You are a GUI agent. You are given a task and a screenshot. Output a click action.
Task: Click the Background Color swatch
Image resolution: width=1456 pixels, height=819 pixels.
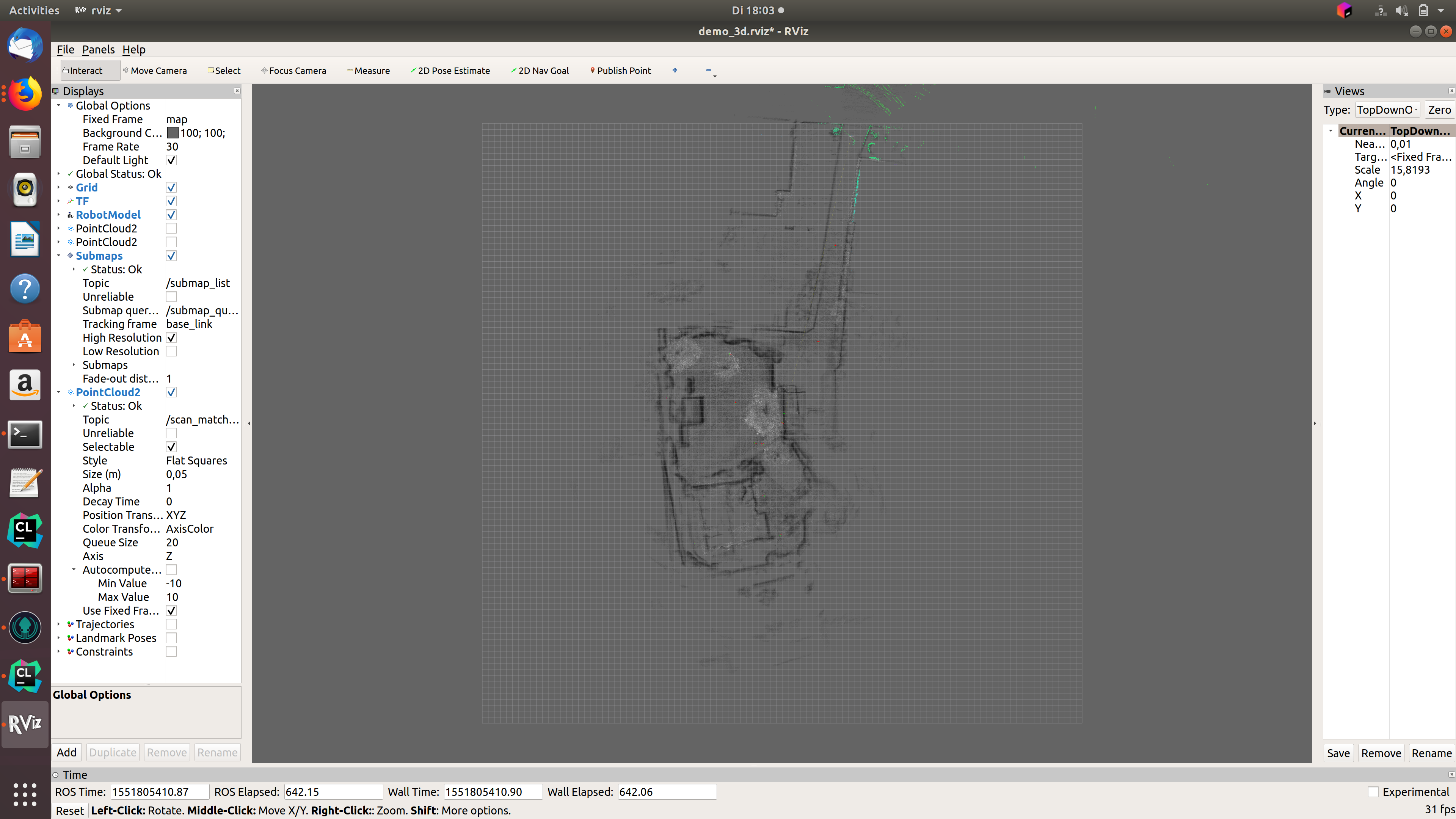point(173,133)
